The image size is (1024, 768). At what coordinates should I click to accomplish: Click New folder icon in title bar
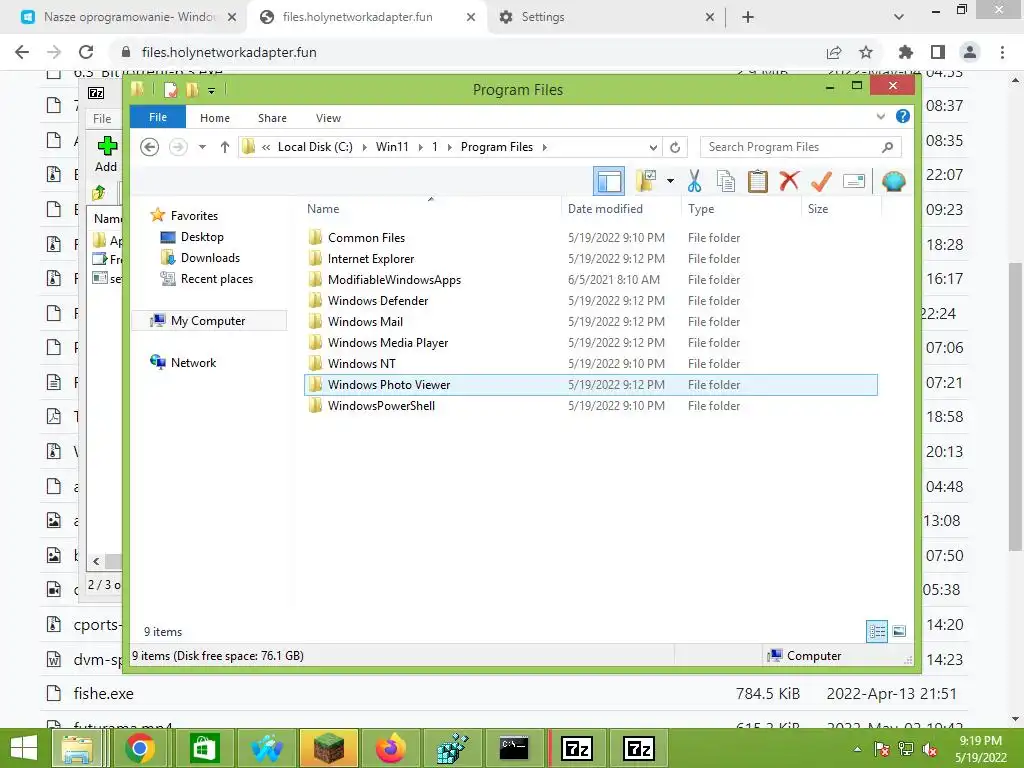[x=192, y=89]
